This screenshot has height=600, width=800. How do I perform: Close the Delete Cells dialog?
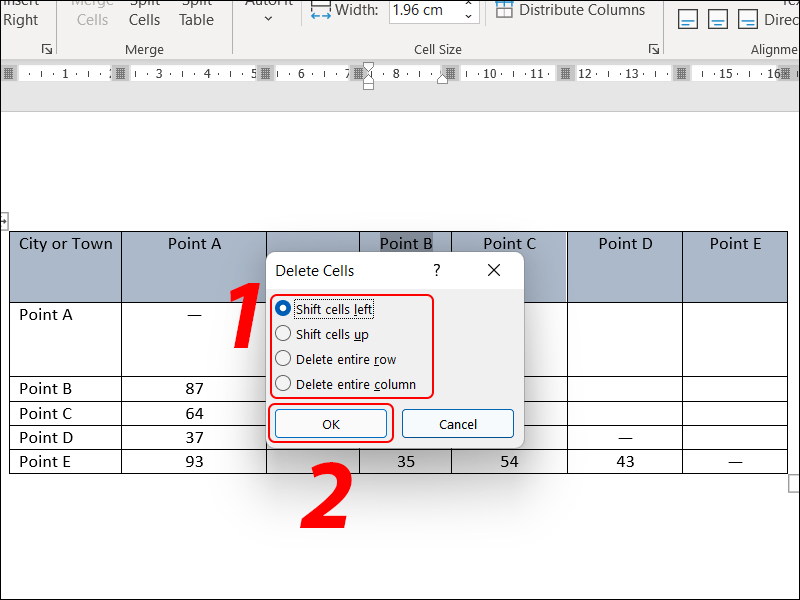(493, 271)
